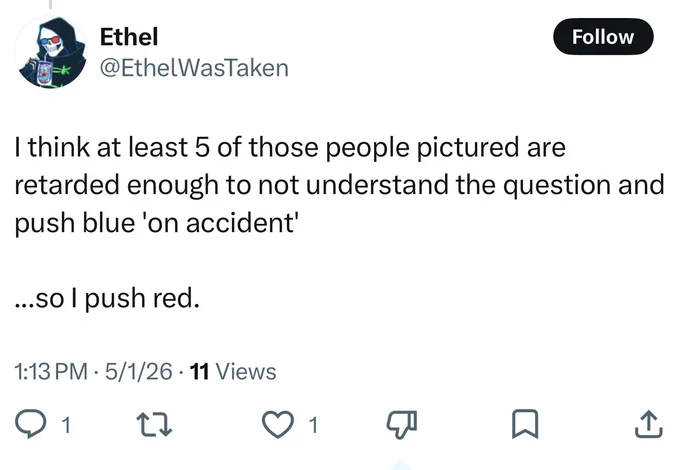Downvote the tweet with the thumbs-down icon
The height and width of the screenshot is (470, 680).
(402, 424)
